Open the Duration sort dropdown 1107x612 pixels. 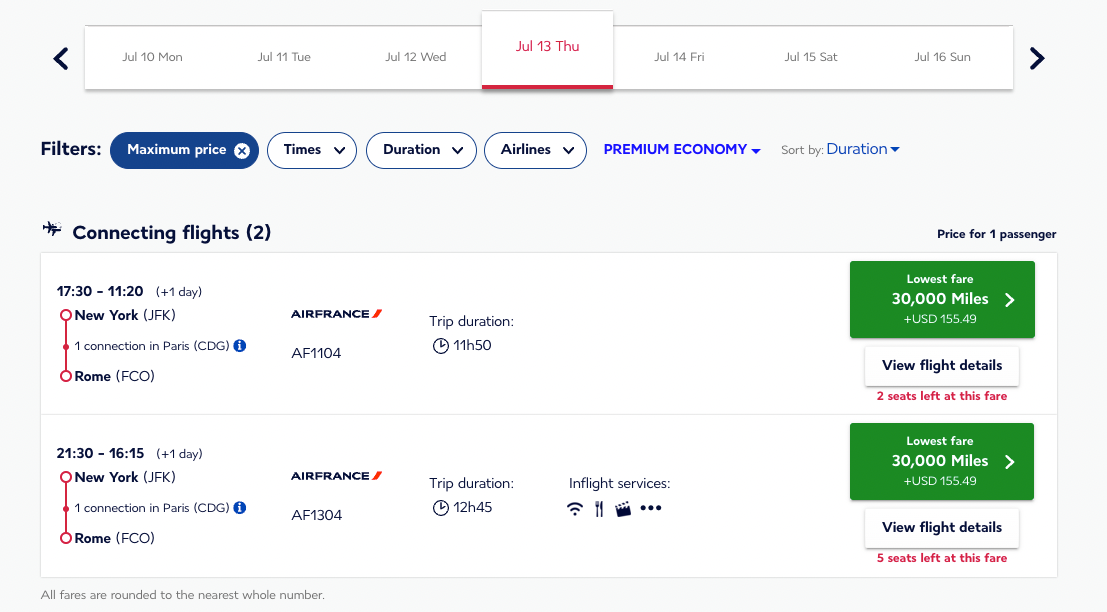[862, 148]
